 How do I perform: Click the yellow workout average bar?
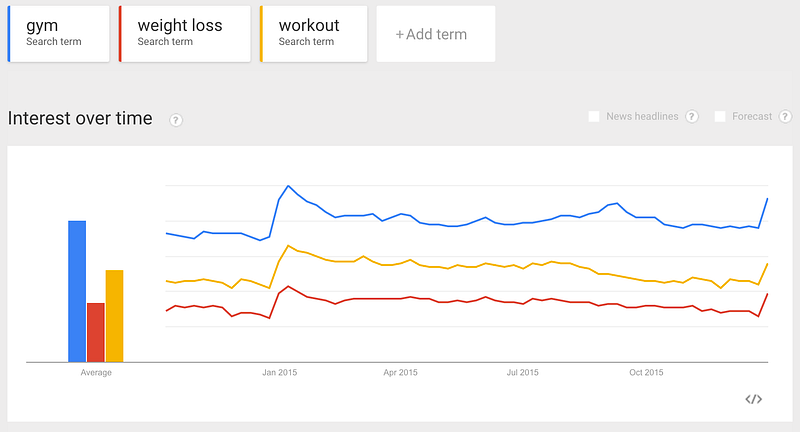(x=114, y=316)
